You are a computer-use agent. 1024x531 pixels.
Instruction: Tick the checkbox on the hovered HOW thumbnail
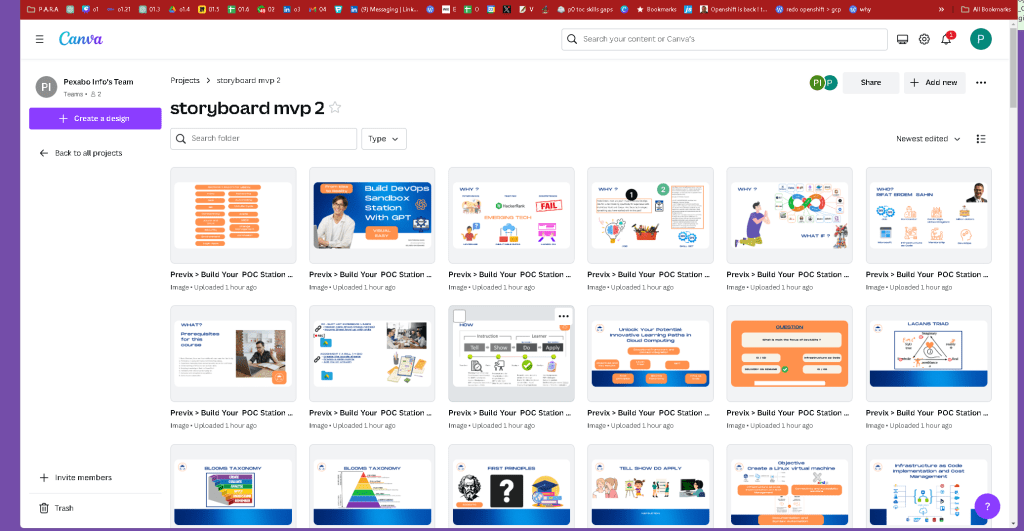click(x=459, y=316)
